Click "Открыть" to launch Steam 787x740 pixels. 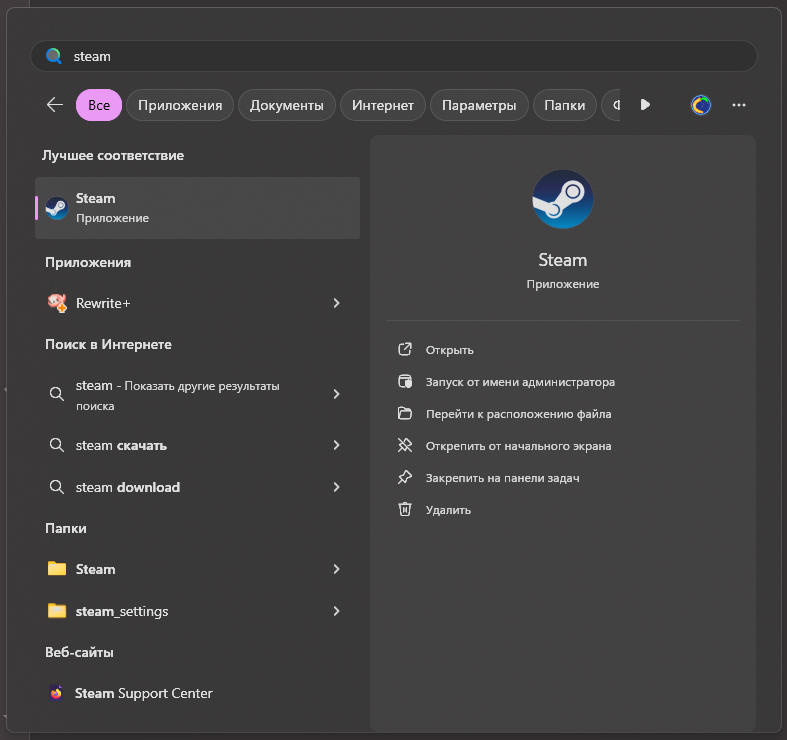coord(449,350)
